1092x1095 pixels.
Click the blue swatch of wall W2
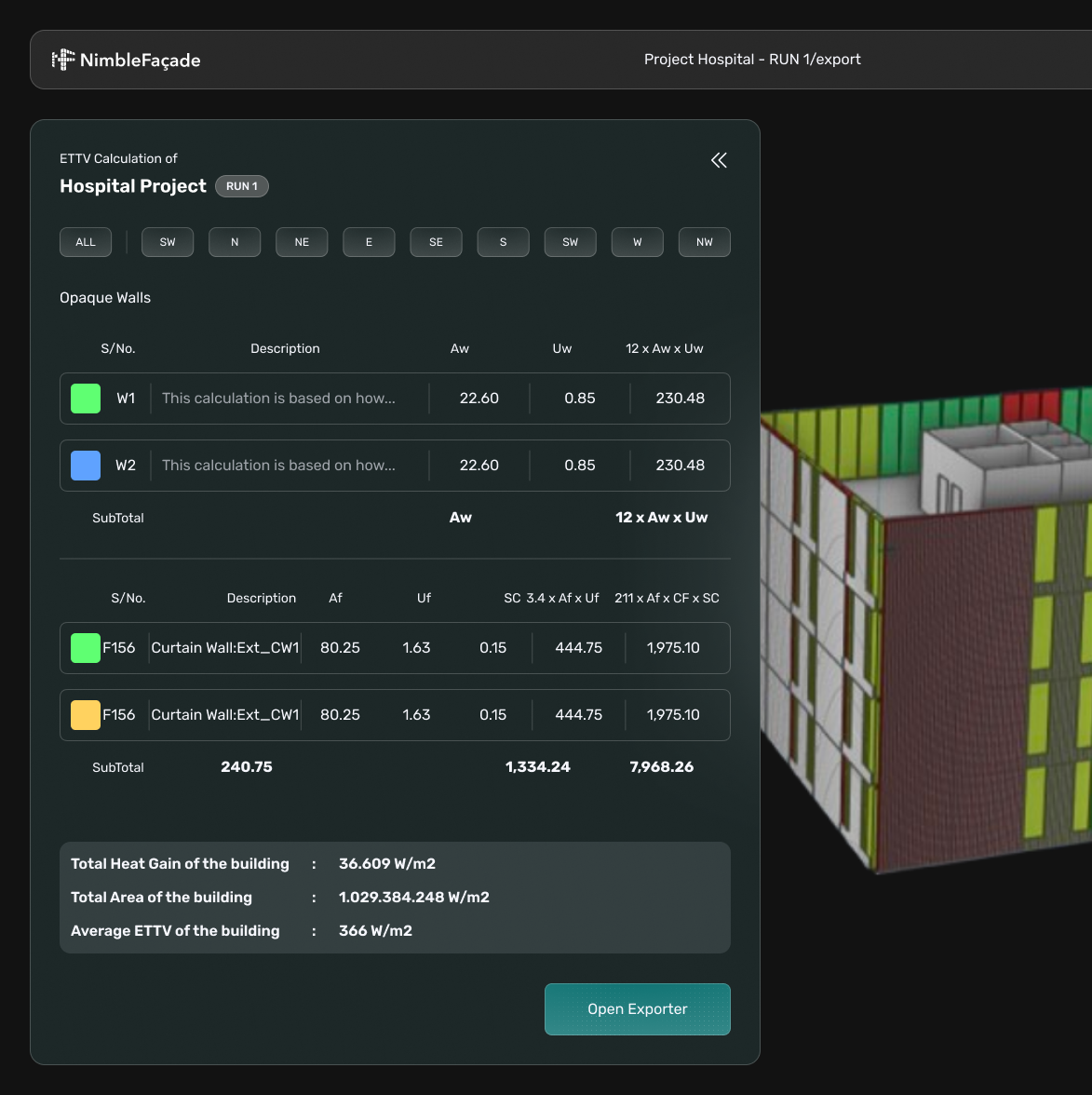(86, 466)
